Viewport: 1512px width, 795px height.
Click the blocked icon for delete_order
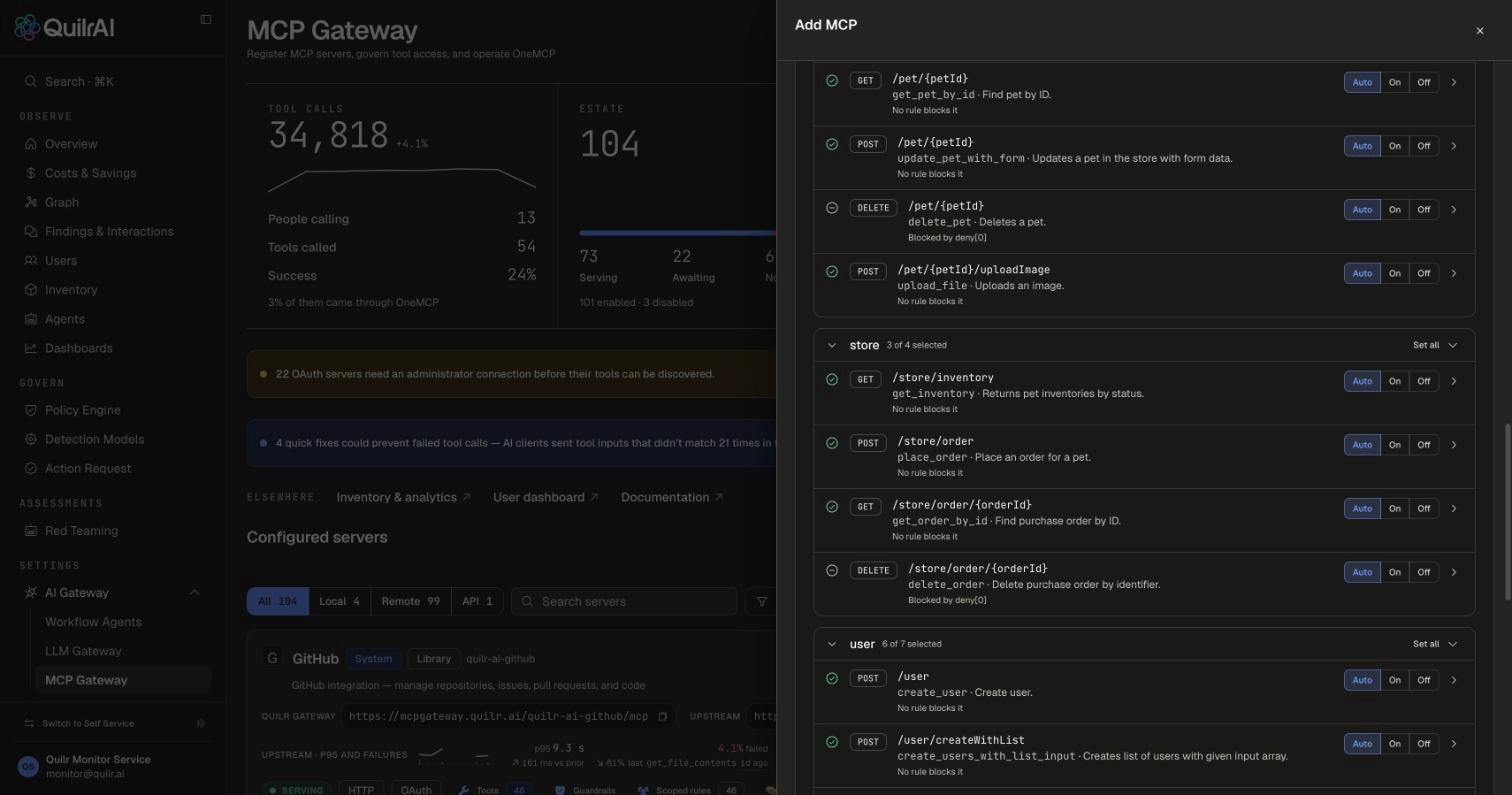(x=832, y=571)
